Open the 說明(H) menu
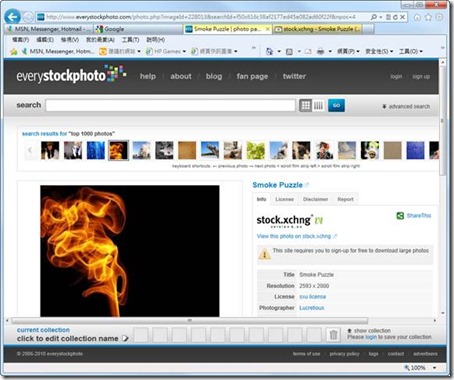Screen dimensions: 454x380 click(155, 40)
